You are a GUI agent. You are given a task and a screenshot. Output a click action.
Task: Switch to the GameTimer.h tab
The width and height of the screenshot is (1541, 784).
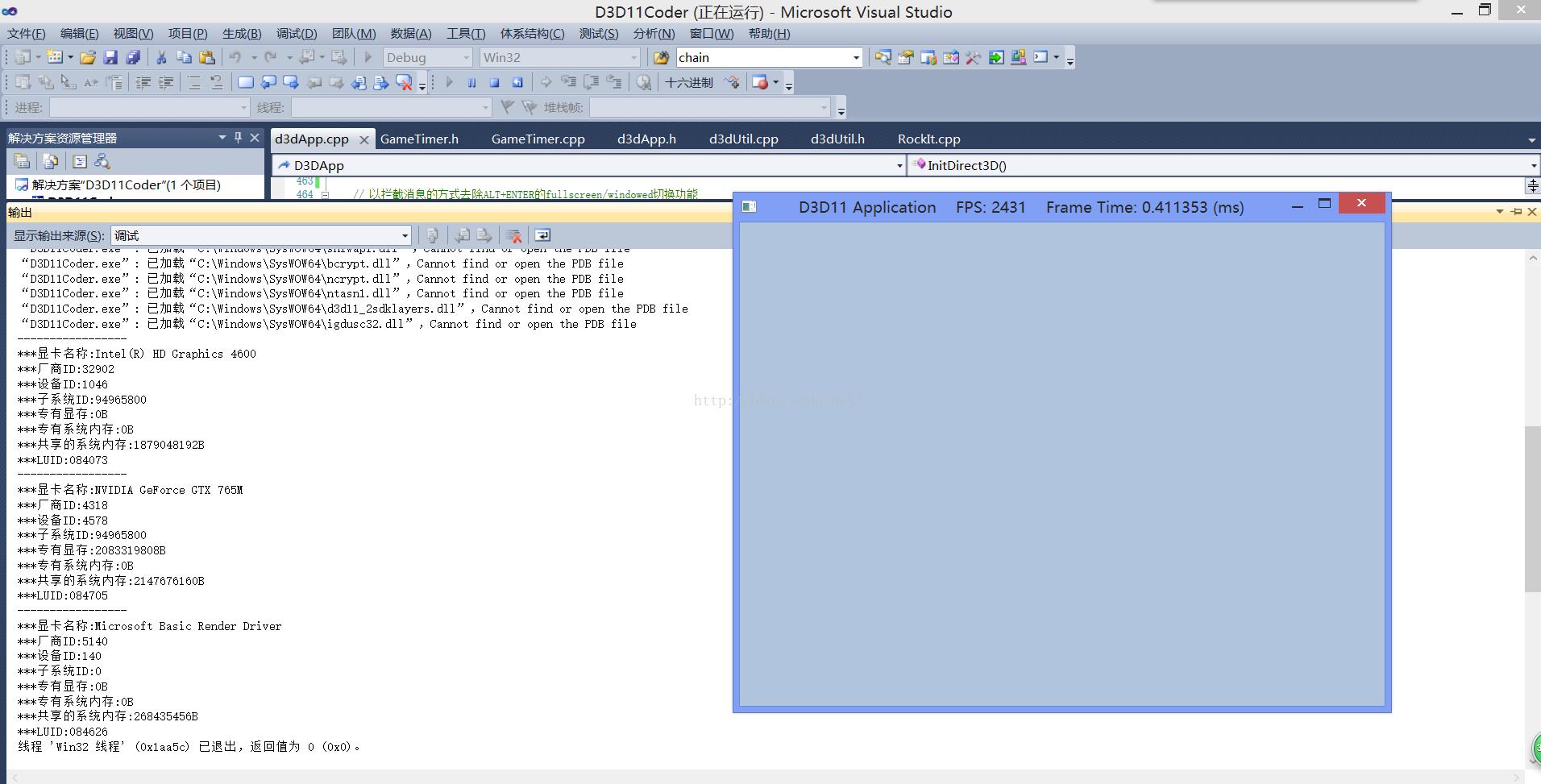(x=419, y=139)
